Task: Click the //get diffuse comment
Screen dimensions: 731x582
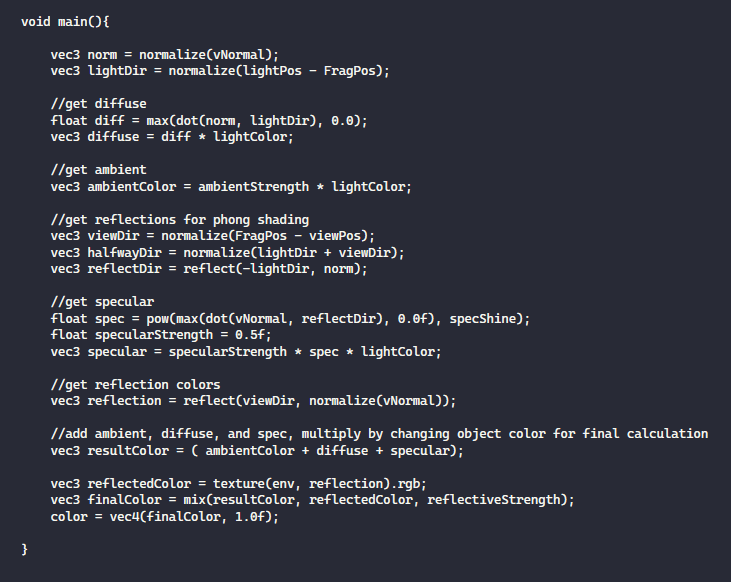Action: (98, 104)
